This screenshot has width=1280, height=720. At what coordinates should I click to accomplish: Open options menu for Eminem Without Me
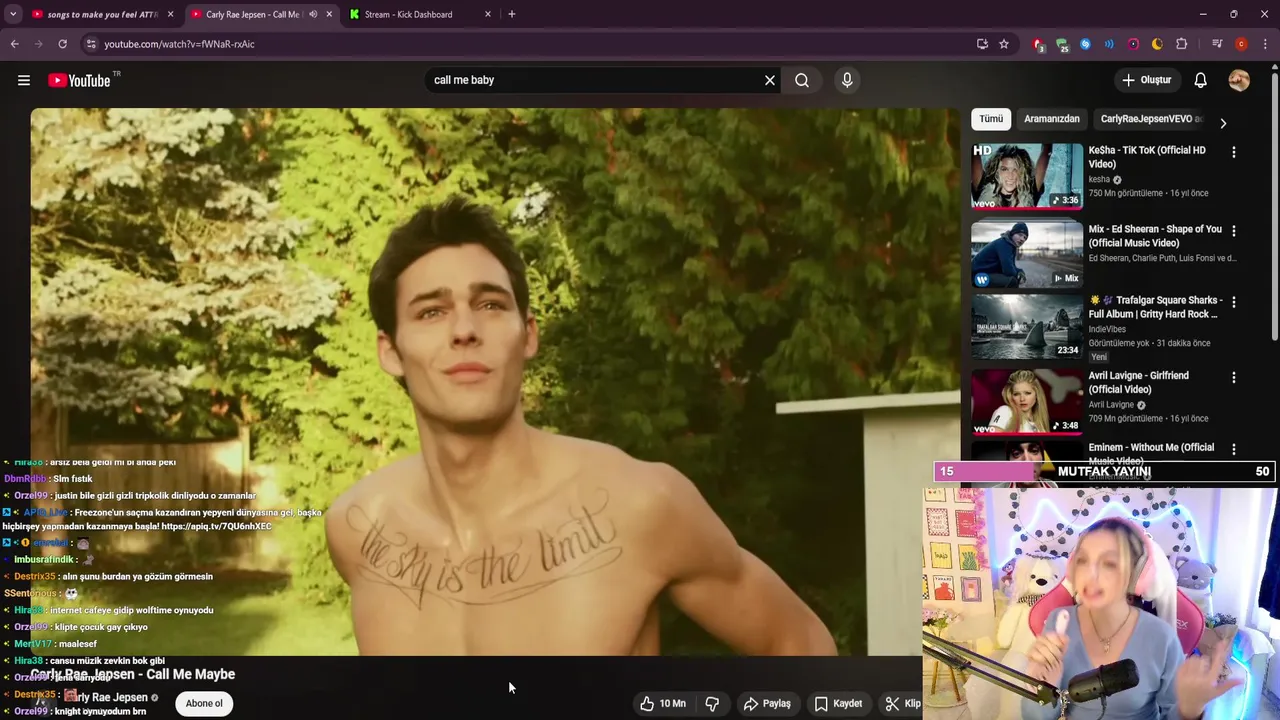1233,449
